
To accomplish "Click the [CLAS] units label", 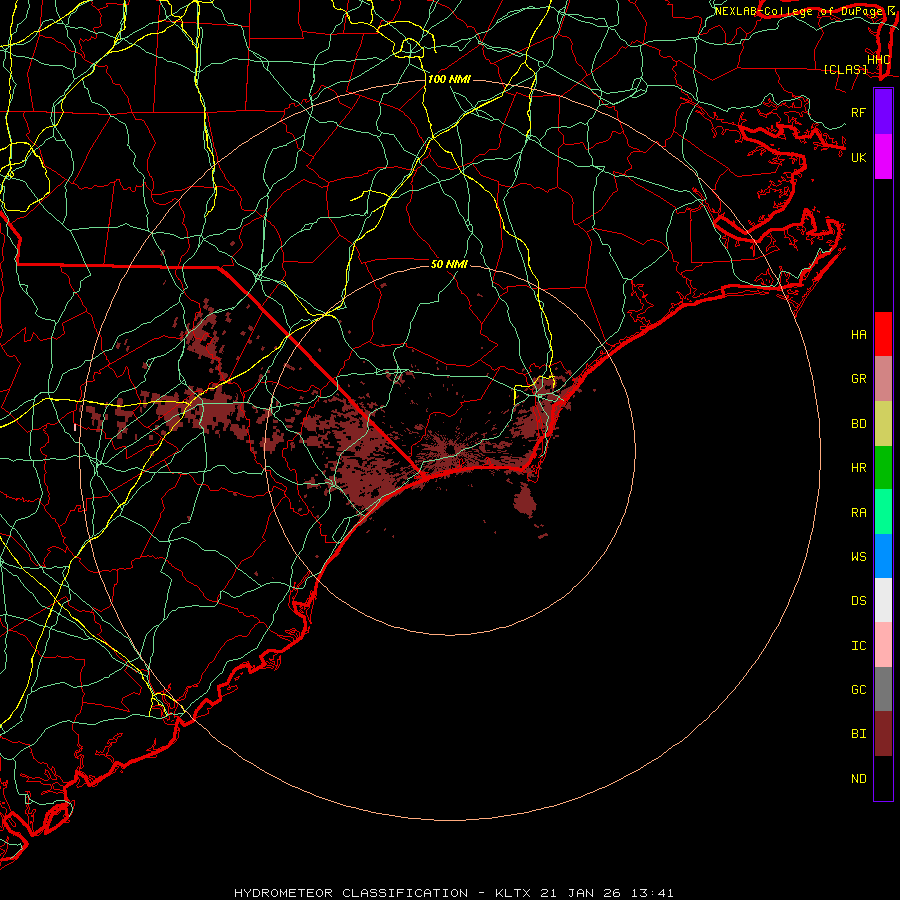I will [x=845, y=70].
